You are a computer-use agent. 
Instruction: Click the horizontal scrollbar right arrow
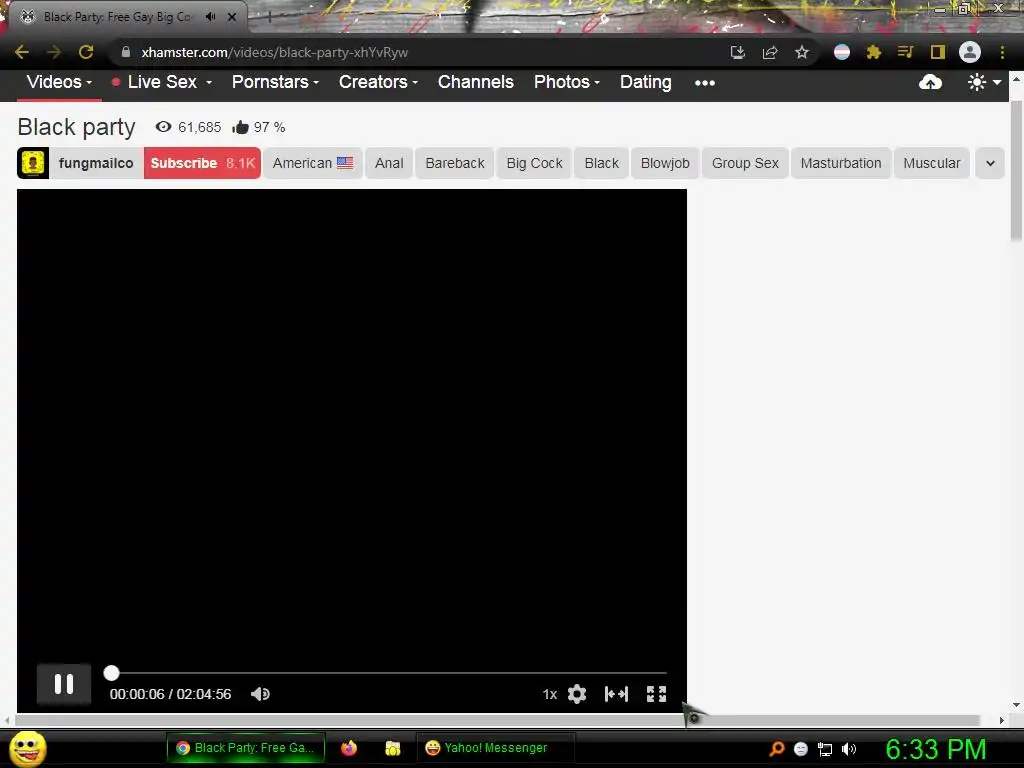point(1002,721)
